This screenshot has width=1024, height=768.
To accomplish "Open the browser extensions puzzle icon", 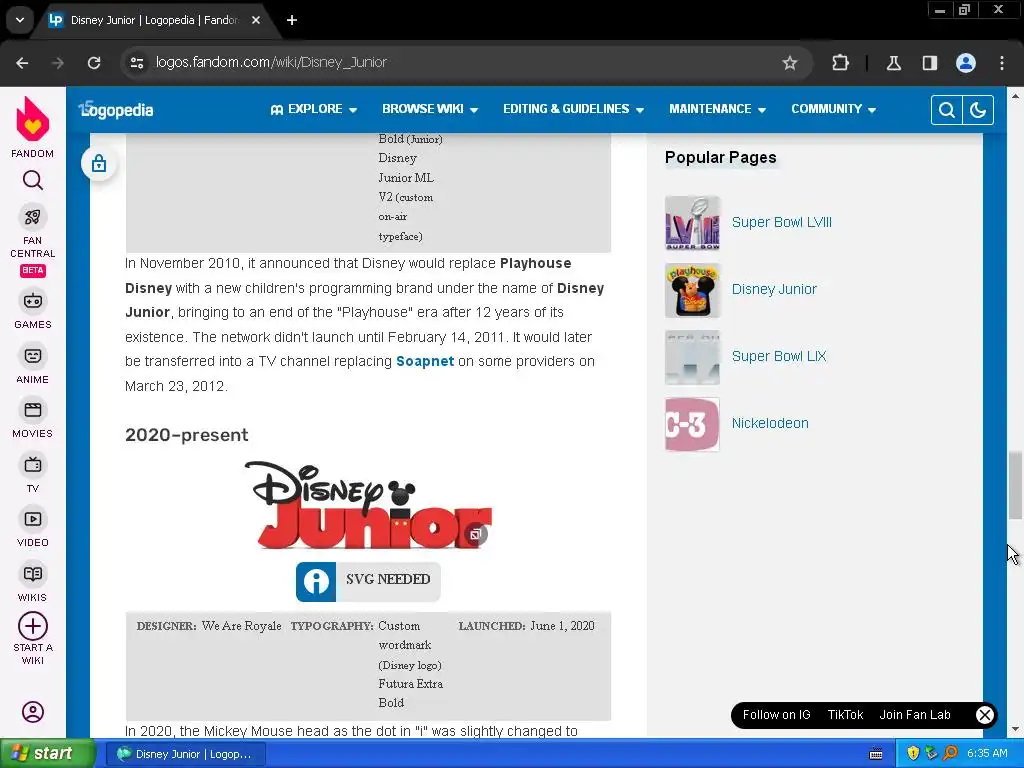I will pyautogui.click(x=840, y=63).
